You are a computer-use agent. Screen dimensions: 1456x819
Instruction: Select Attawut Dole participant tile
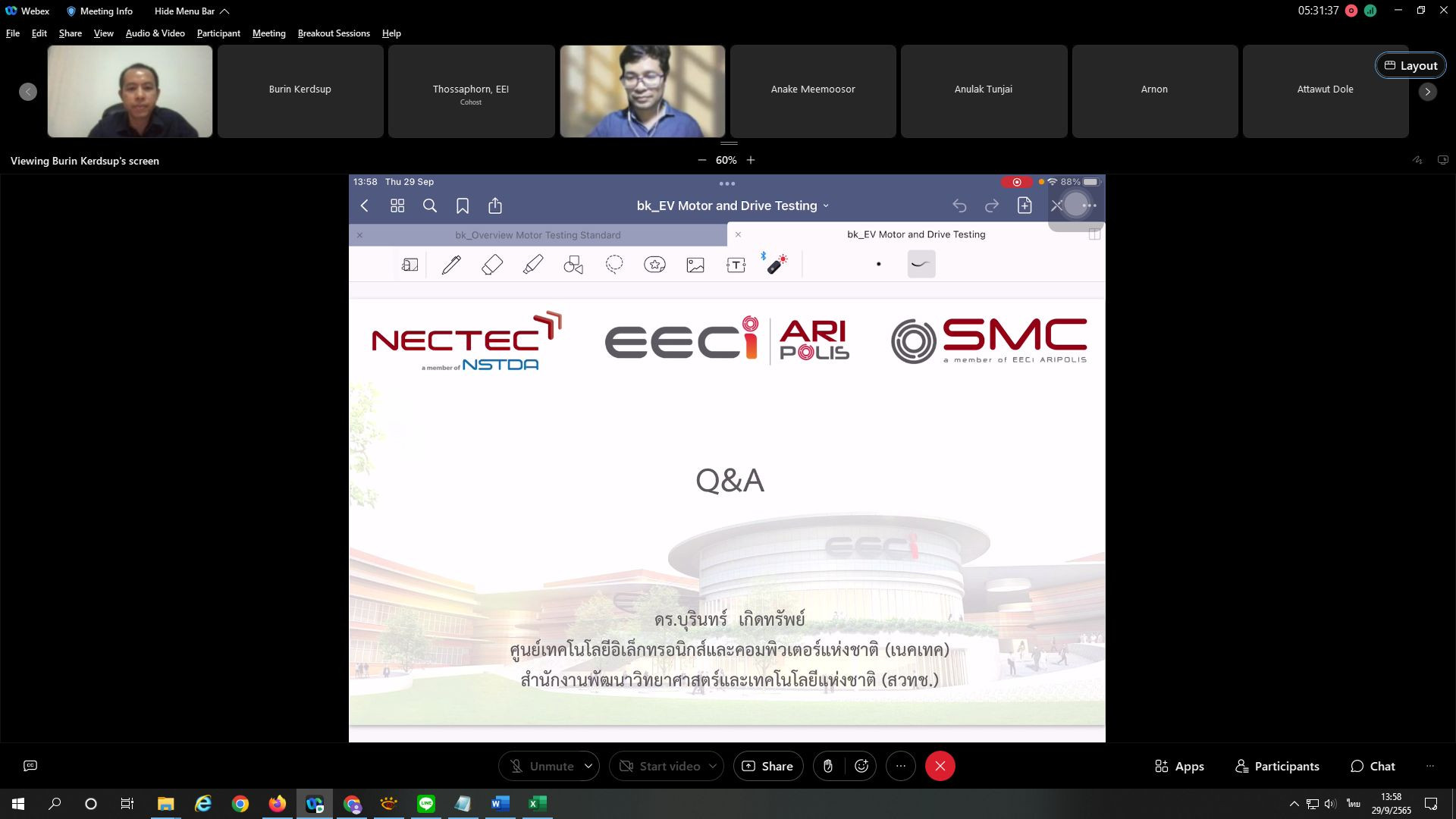click(x=1325, y=91)
